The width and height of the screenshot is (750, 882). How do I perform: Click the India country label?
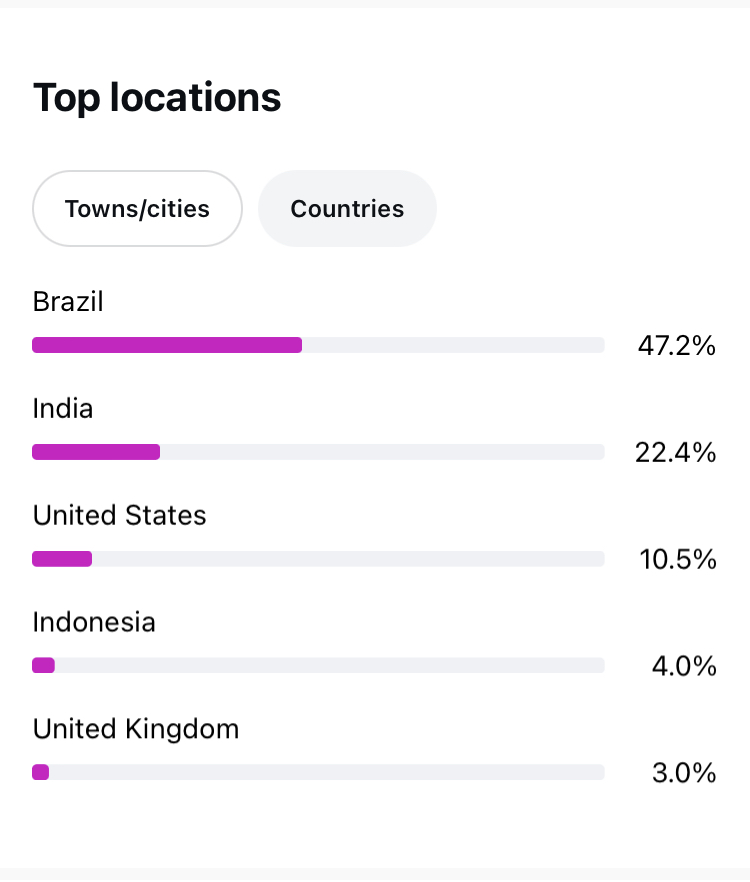63,409
